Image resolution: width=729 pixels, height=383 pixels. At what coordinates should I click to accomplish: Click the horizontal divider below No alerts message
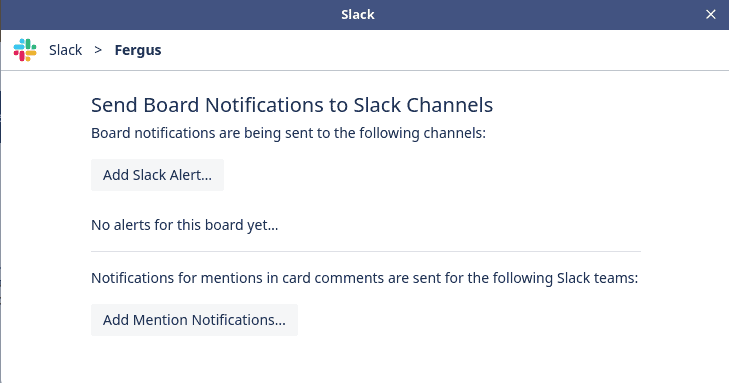coord(366,251)
